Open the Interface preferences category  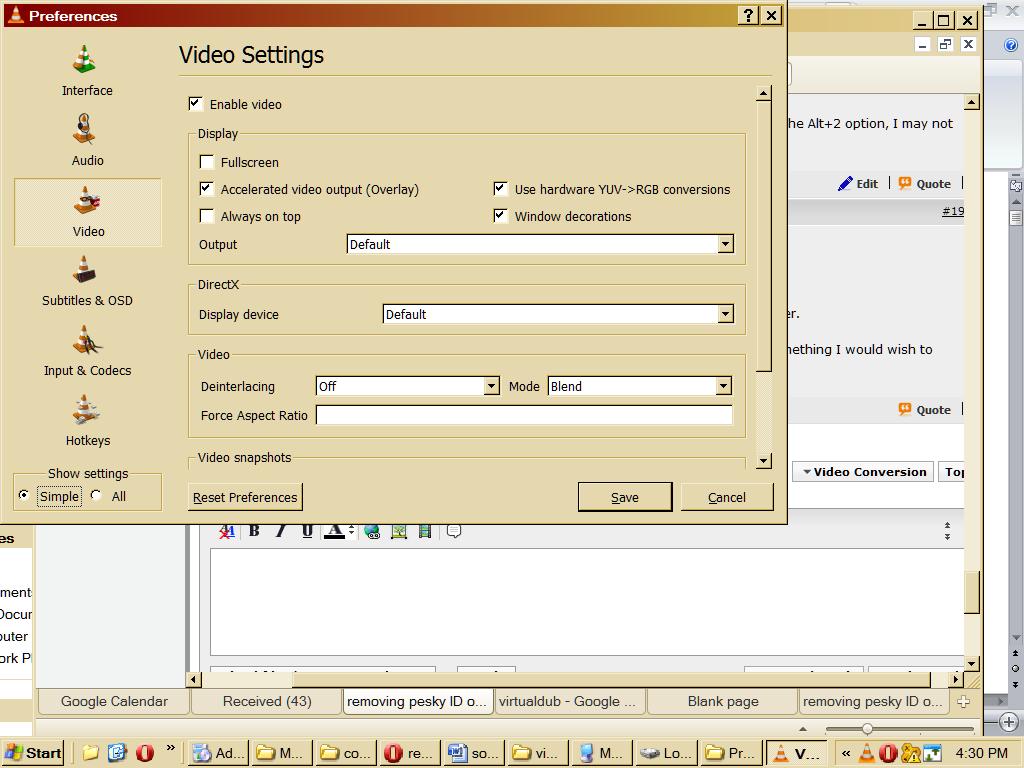(x=87, y=71)
